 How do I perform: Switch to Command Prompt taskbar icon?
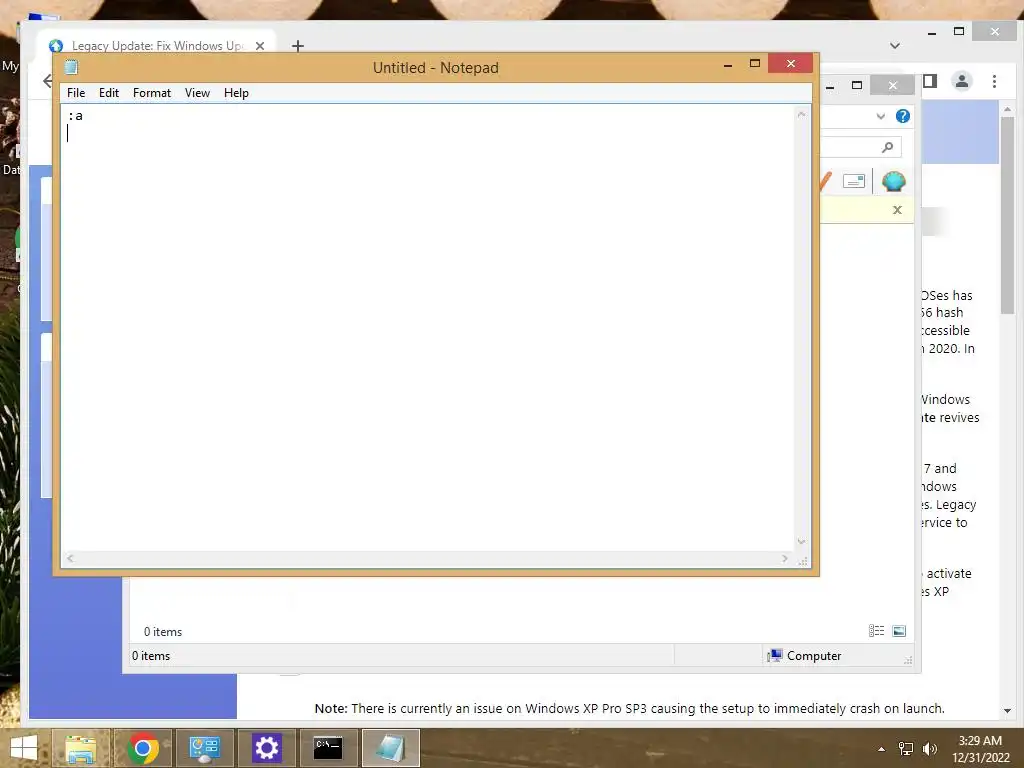click(x=328, y=748)
